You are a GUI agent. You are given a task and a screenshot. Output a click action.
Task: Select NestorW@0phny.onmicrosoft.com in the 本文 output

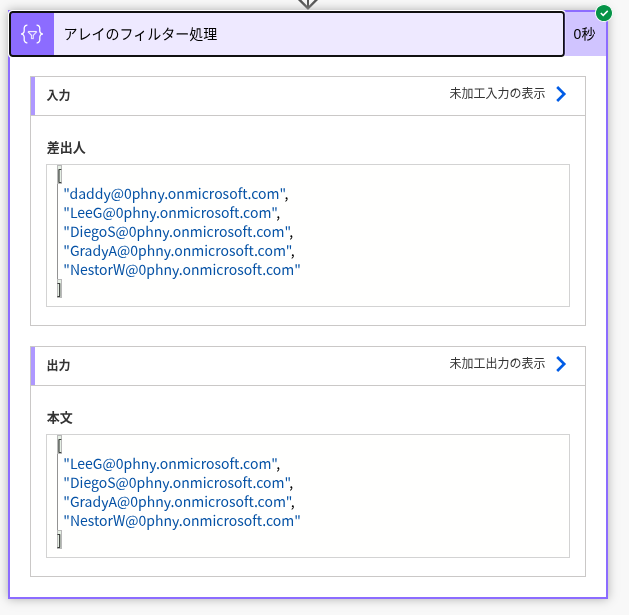(182, 521)
